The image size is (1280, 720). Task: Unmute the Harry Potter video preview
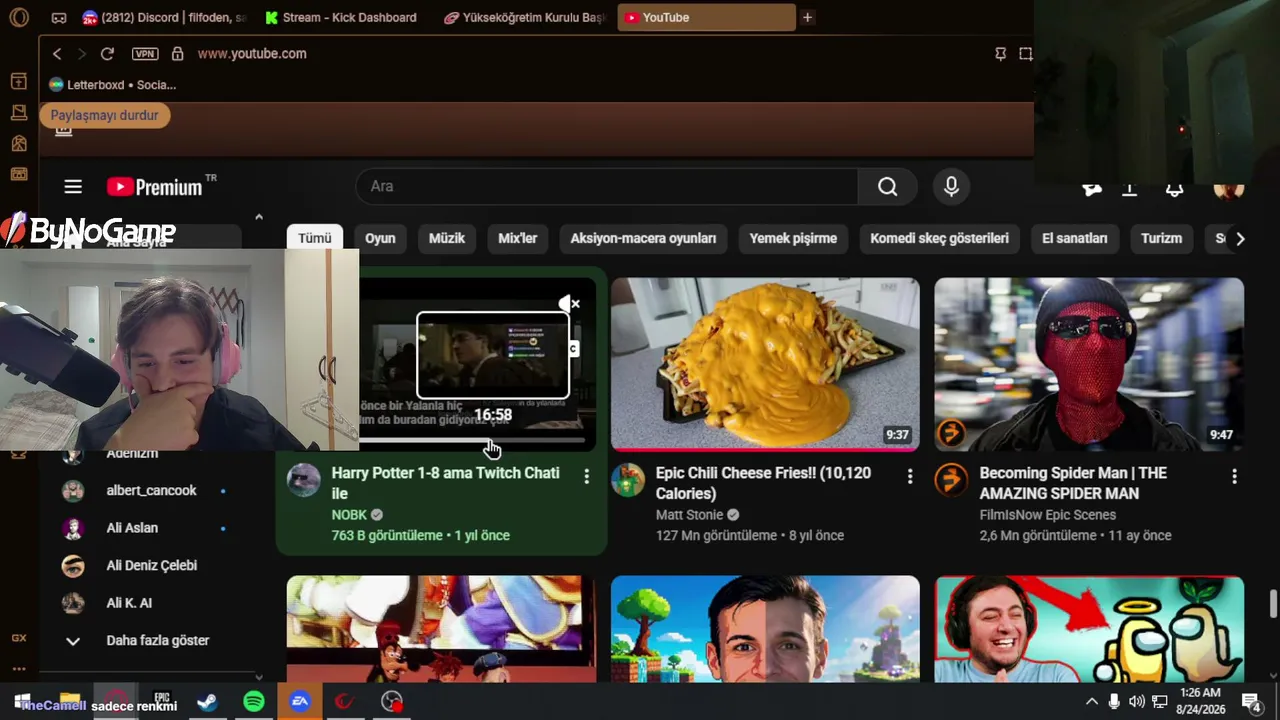point(569,303)
